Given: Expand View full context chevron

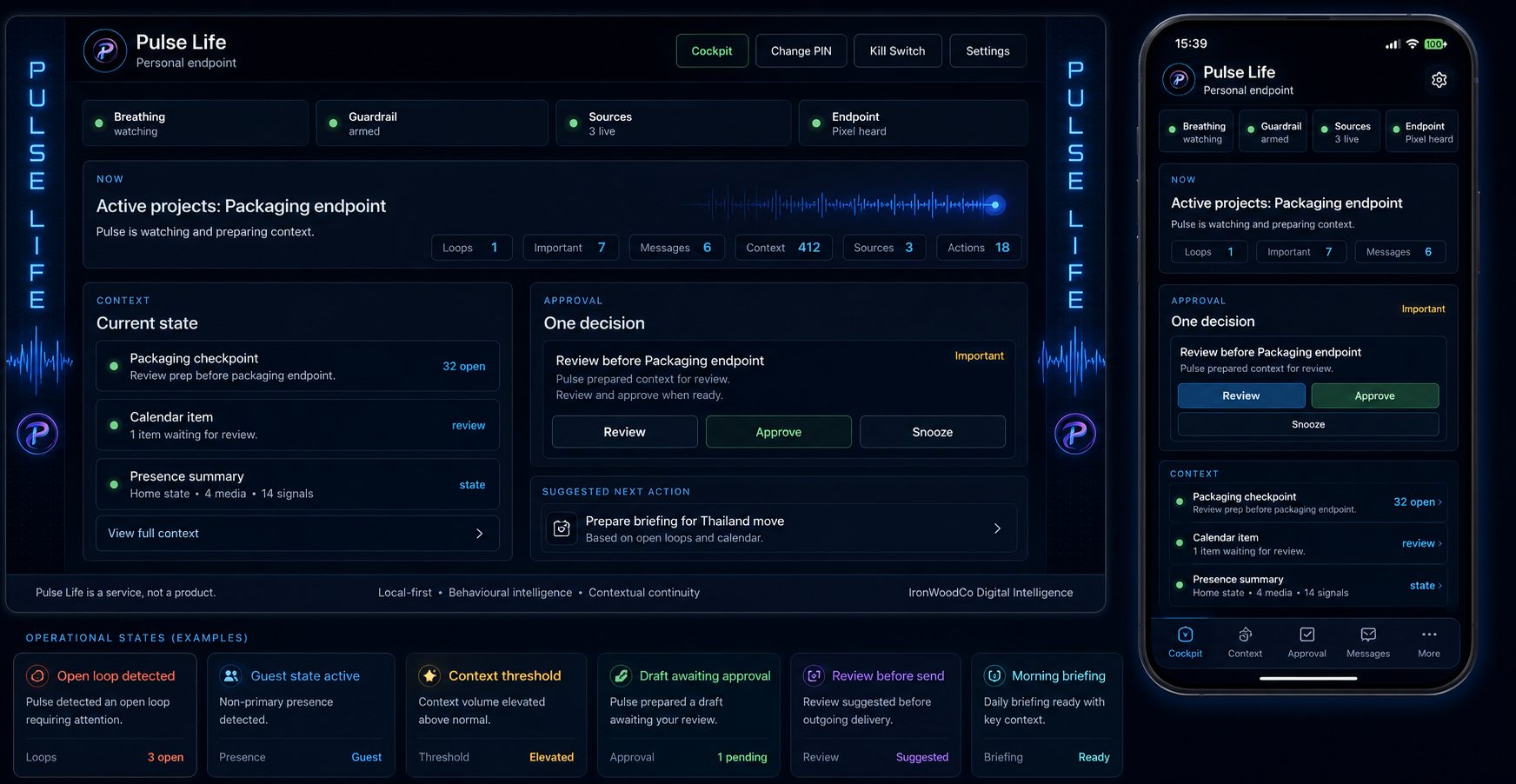Looking at the screenshot, I should 480,534.
